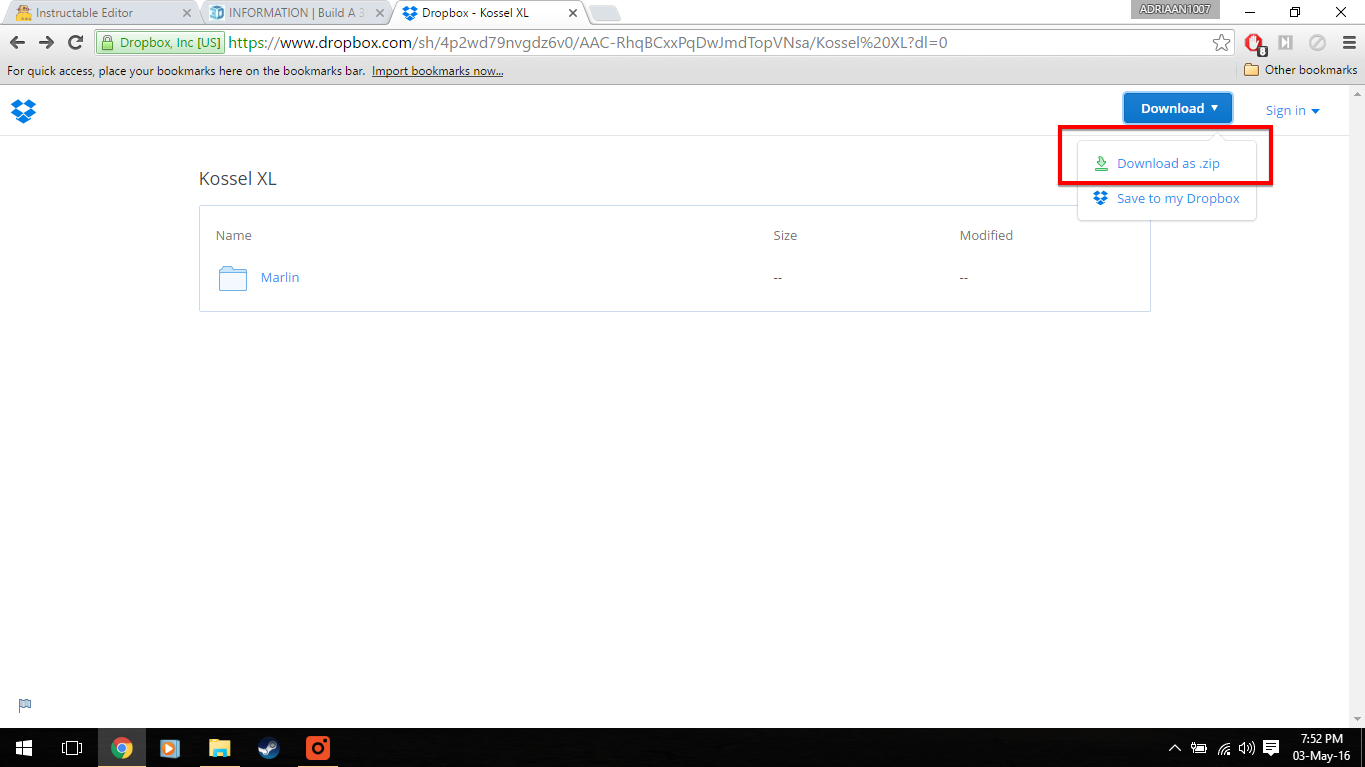Click the Dropbox logo
The width and height of the screenshot is (1365, 767).
(23, 111)
